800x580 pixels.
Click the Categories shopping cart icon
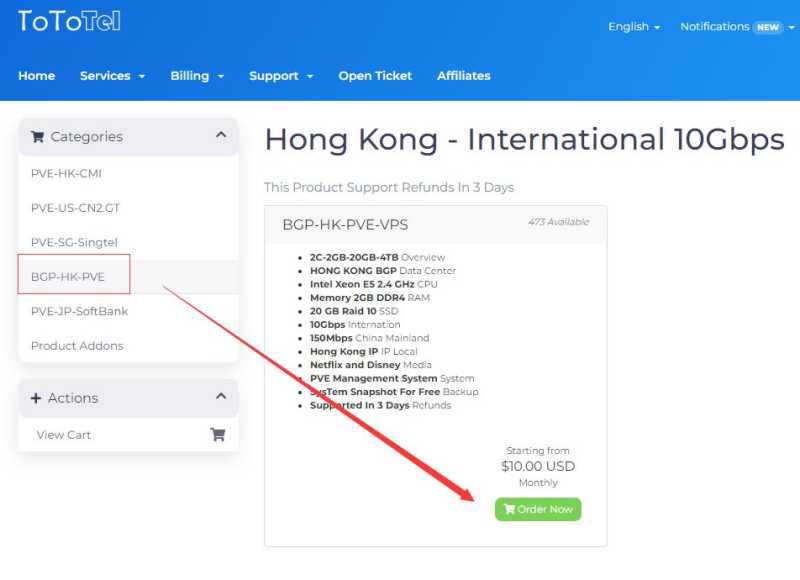pos(37,137)
